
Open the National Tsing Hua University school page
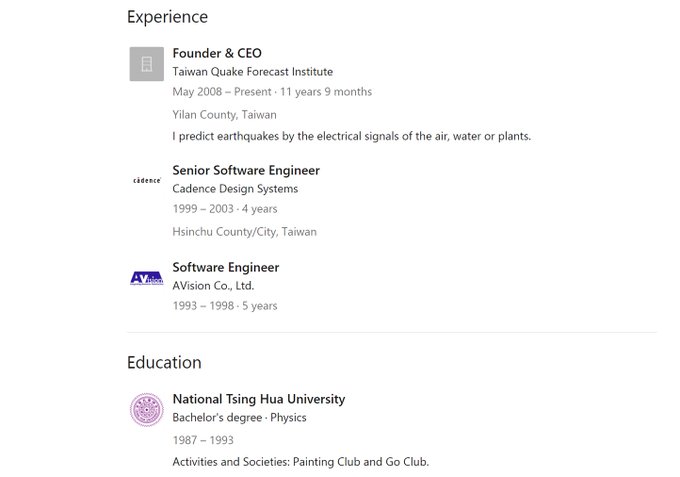point(258,399)
